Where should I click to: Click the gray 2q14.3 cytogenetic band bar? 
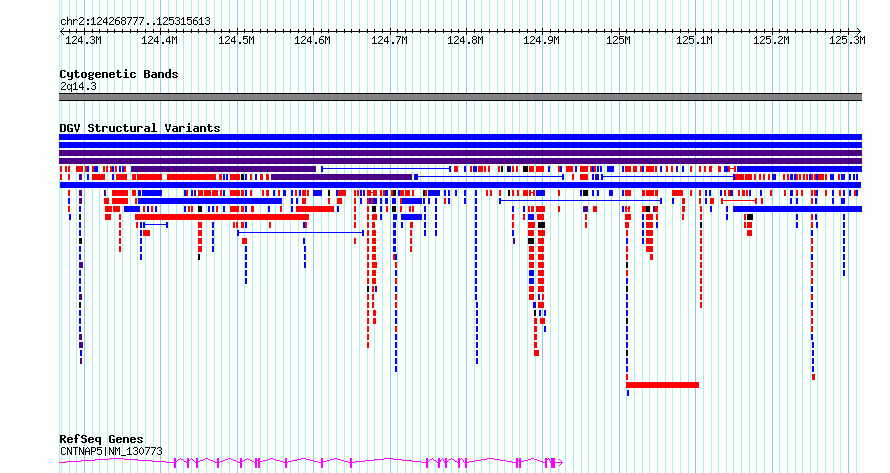pyautogui.click(x=460, y=97)
